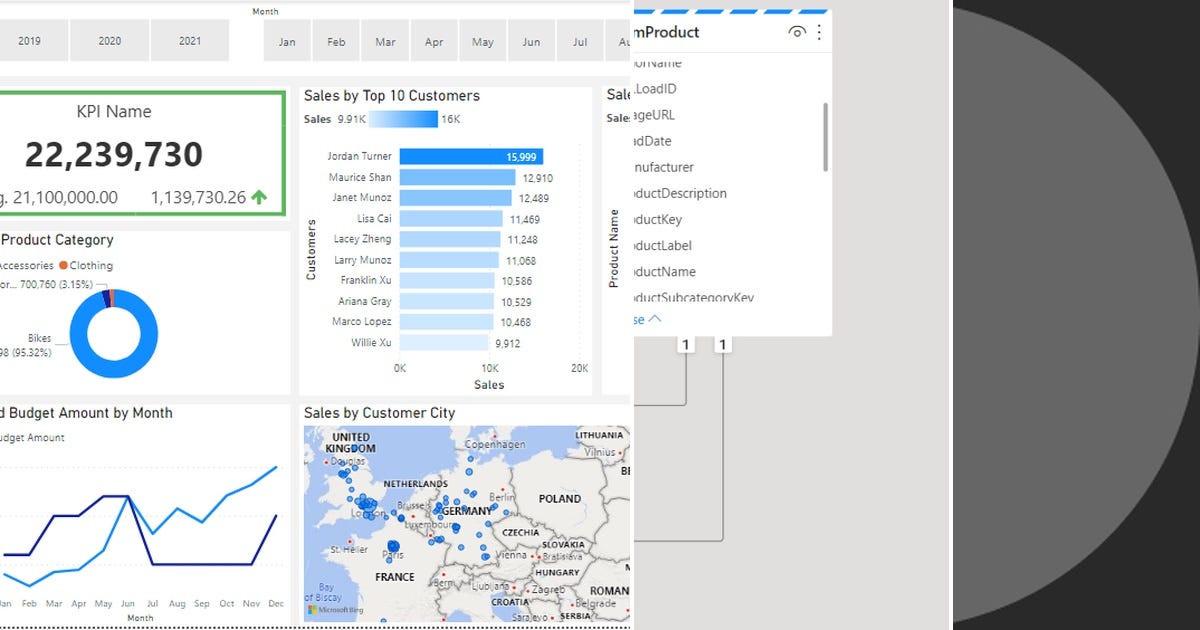Click Jordan Turner's sales bar
The width and height of the screenshot is (1200, 630).
click(x=470, y=156)
